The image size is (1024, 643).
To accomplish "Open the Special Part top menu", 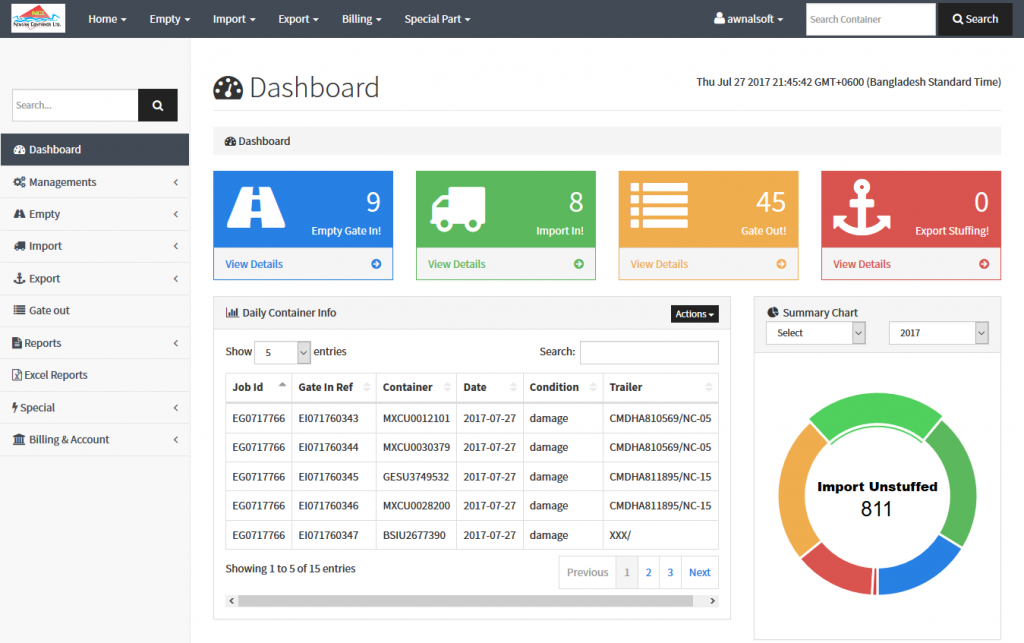I will click(437, 19).
